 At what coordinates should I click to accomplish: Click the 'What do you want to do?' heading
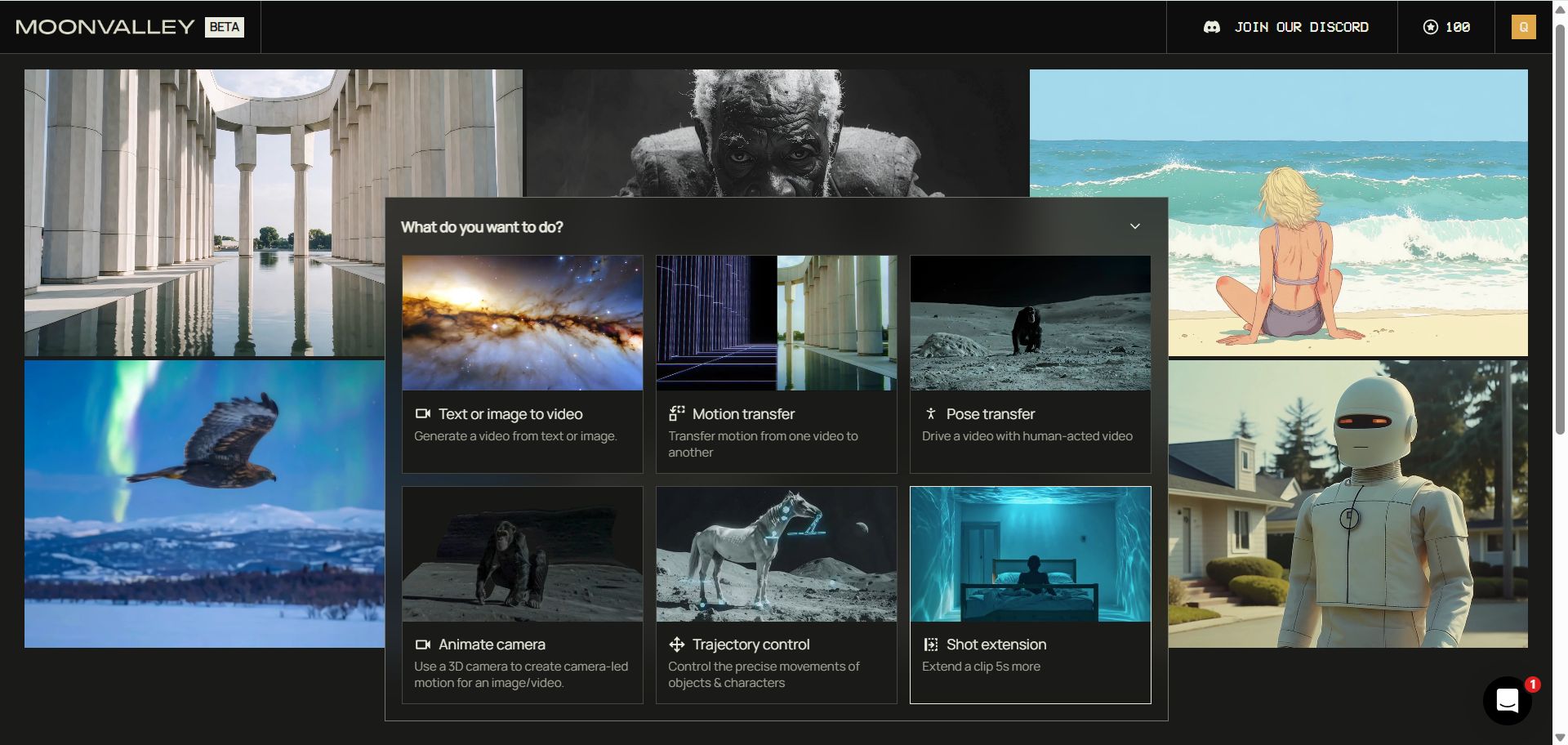tap(482, 227)
